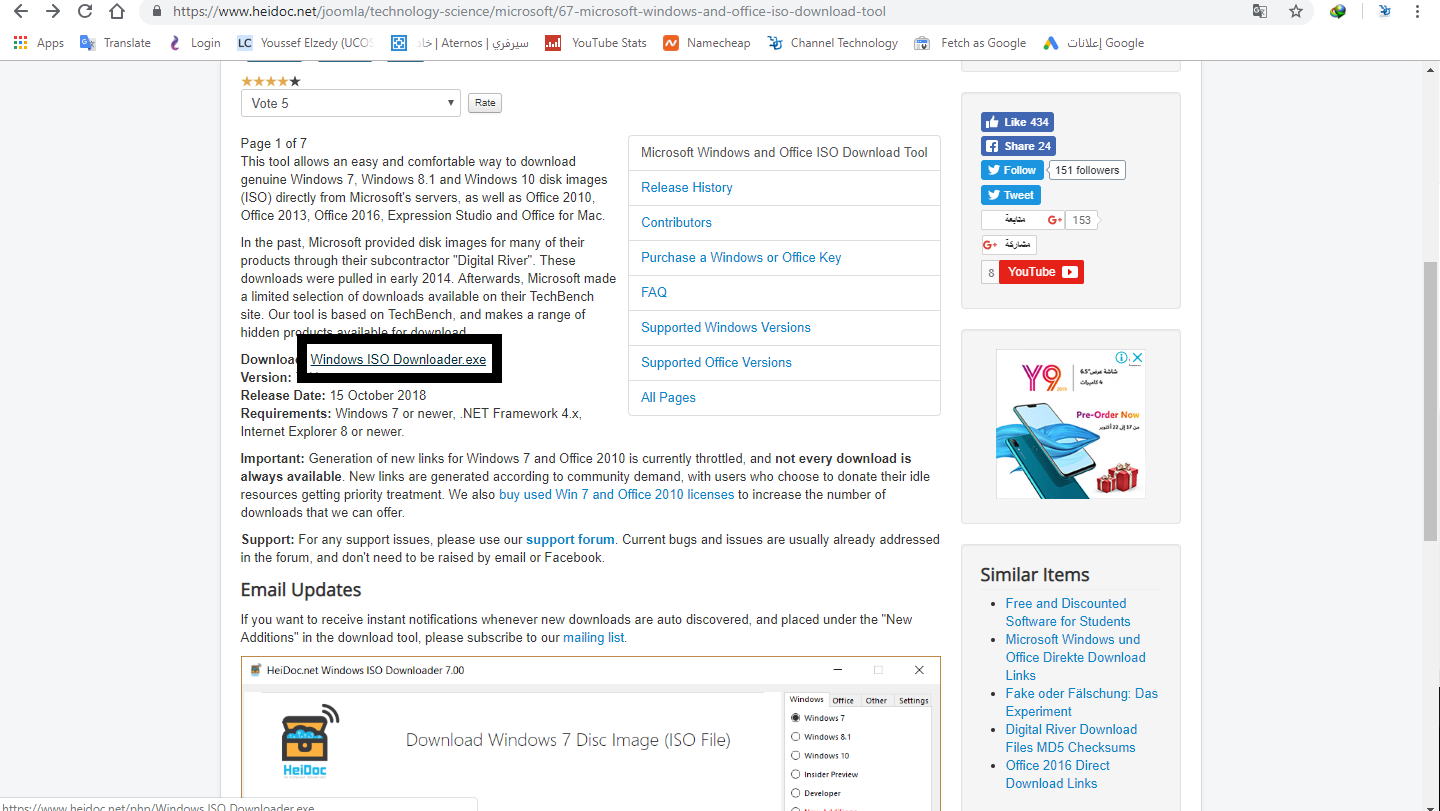Screen dimensions: 1440x811
Task: Bookmark this page with the star icon
Action: 1296,12
